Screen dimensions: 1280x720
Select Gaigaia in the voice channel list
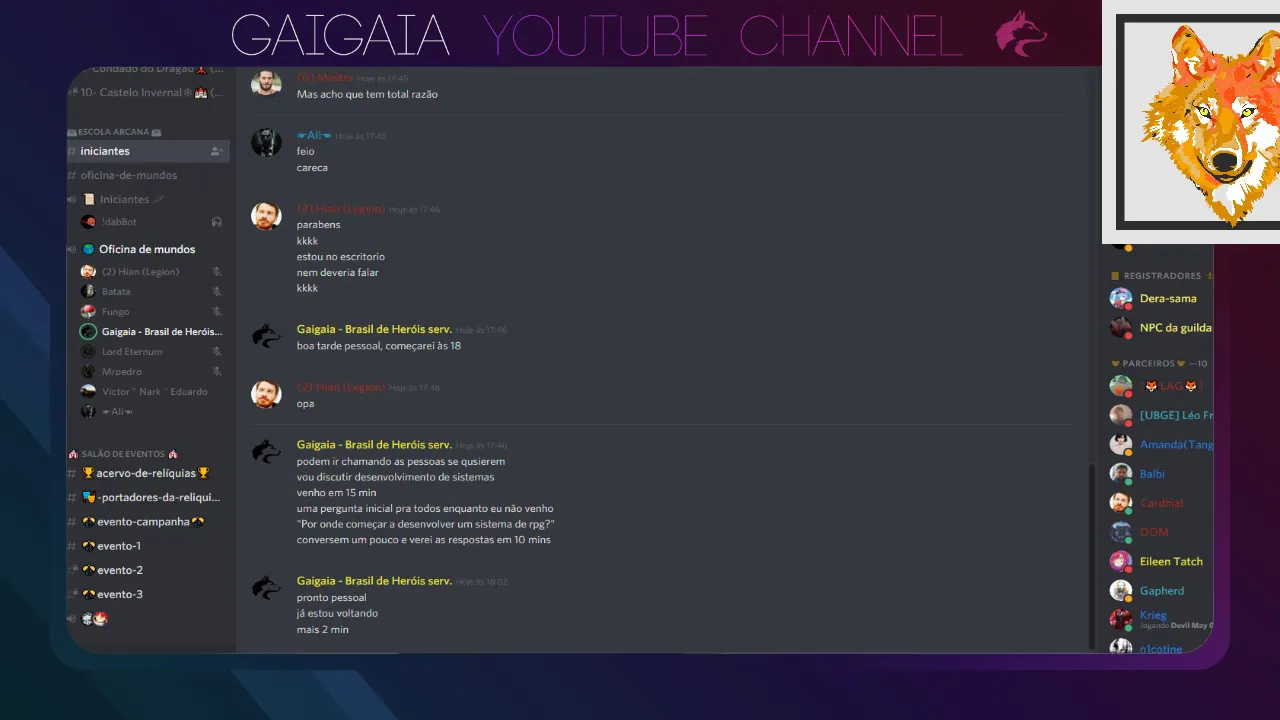152,331
